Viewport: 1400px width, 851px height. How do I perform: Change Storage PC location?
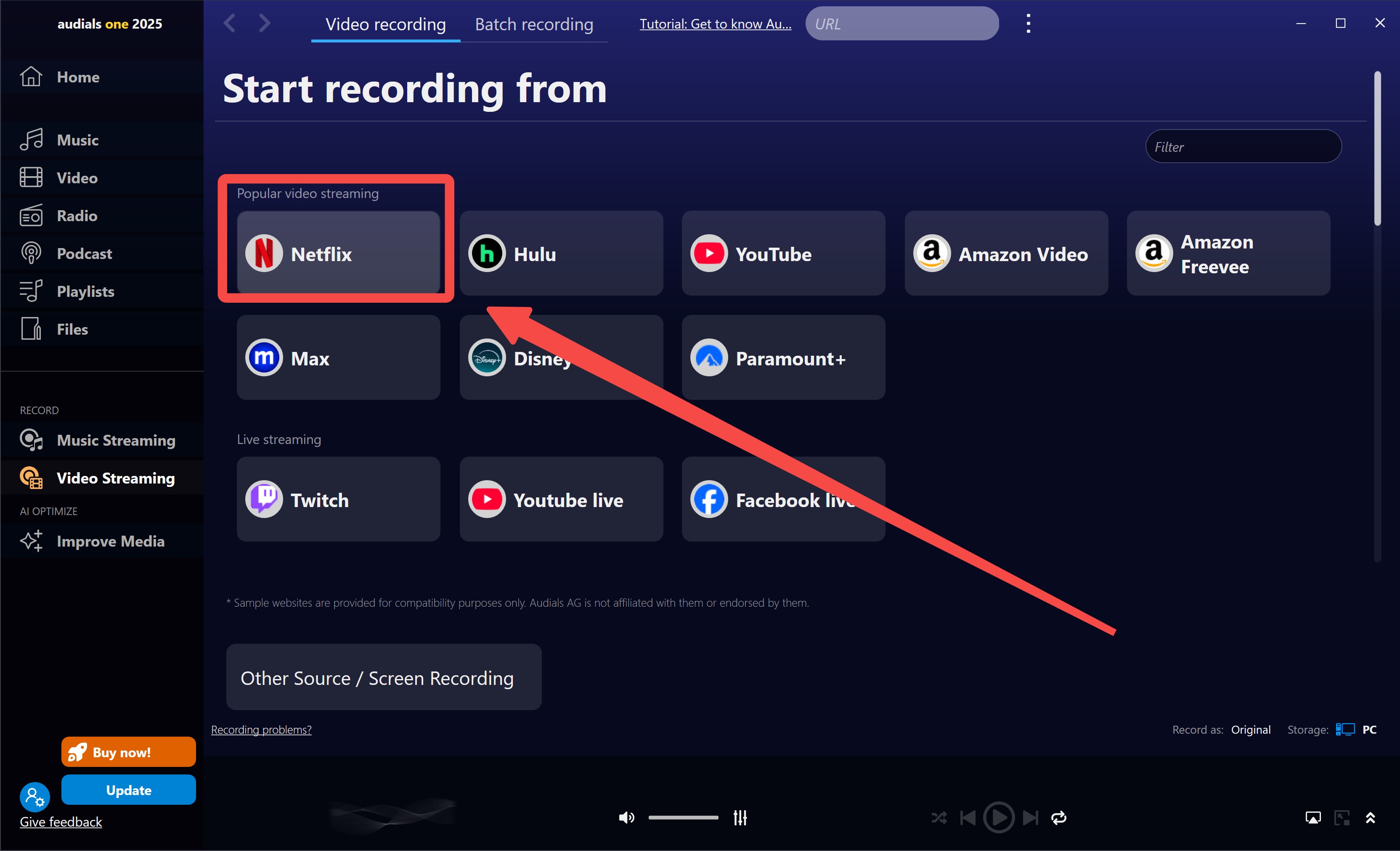pyautogui.click(x=1356, y=729)
